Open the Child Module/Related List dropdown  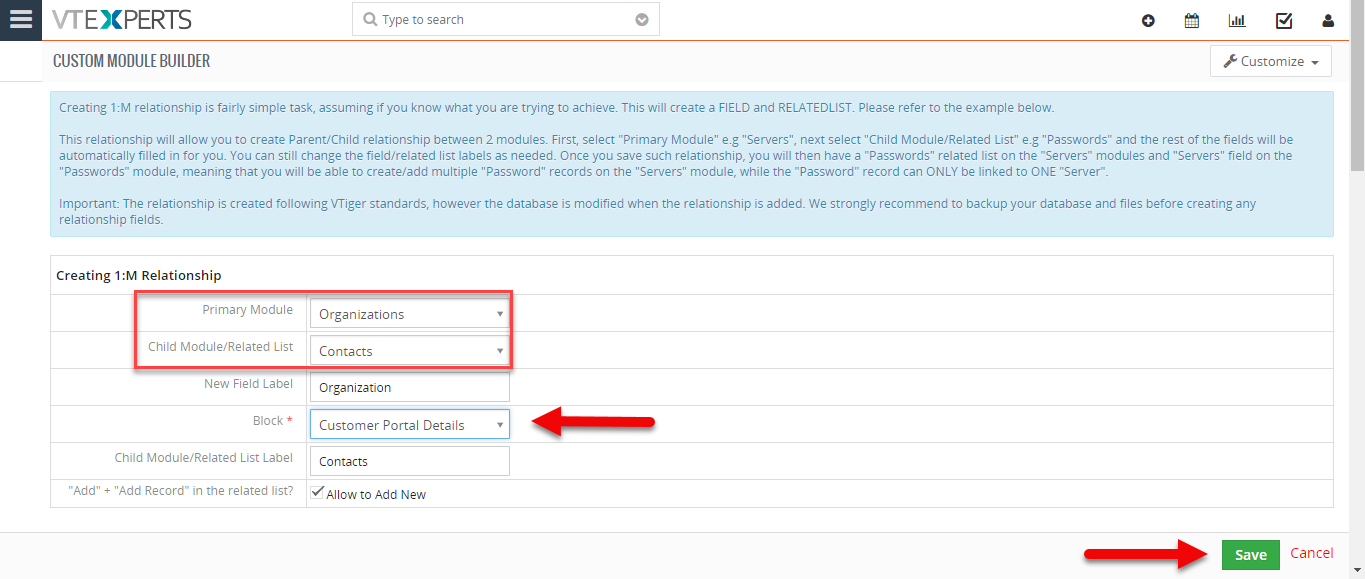[x=410, y=351]
